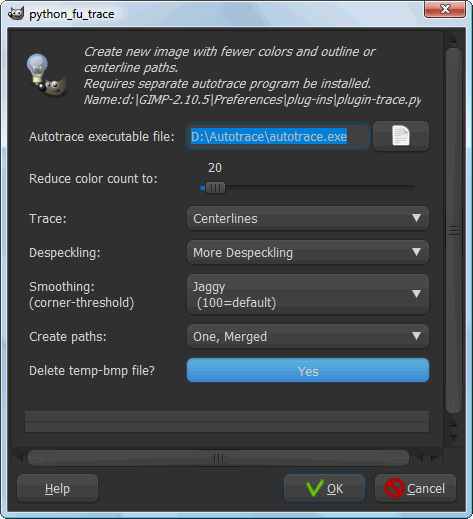473x519 pixels.
Task: Click the green checkmark on OK
Action: tap(315, 488)
